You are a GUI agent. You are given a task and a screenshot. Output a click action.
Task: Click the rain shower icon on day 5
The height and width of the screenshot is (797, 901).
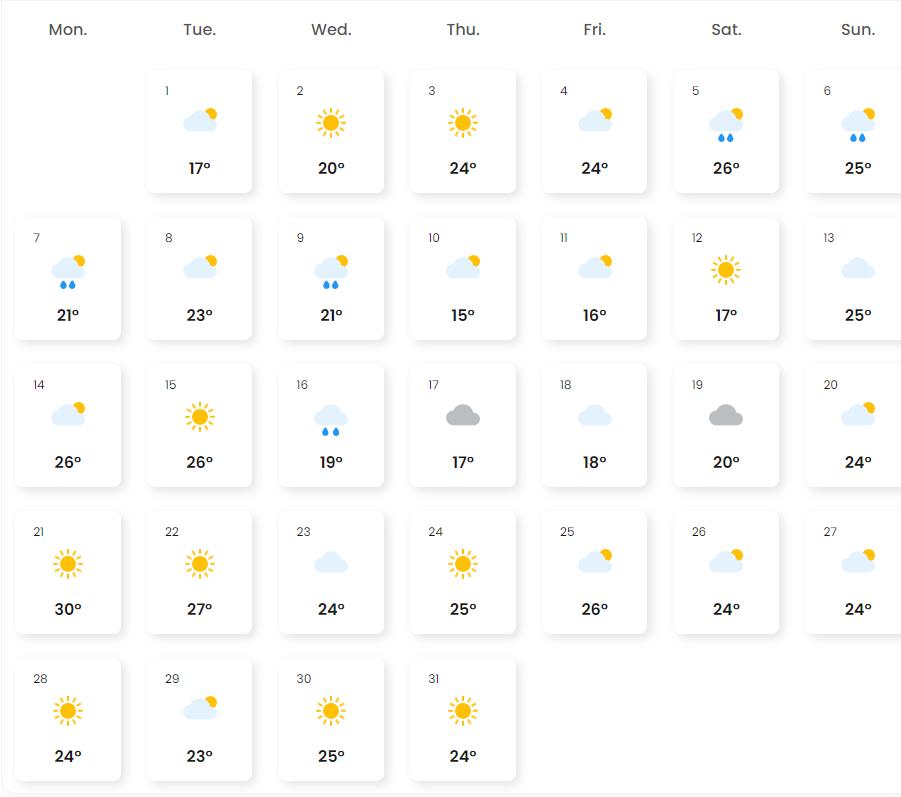(x=726, y=124)
